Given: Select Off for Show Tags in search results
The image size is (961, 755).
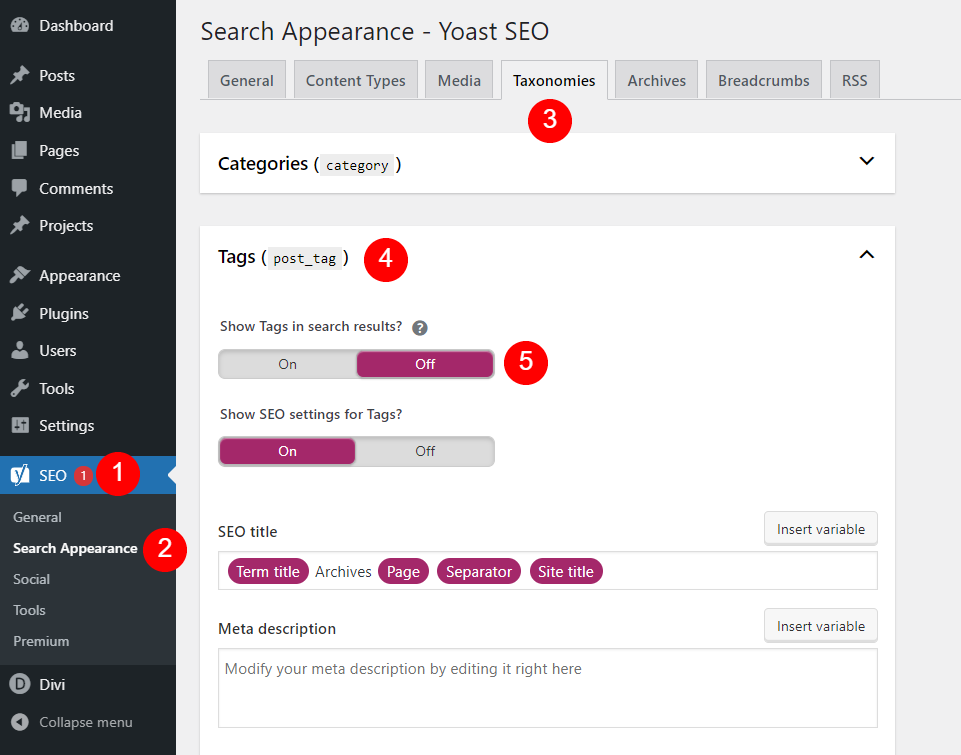Looking at the screenshot, I should click(425, 364).
